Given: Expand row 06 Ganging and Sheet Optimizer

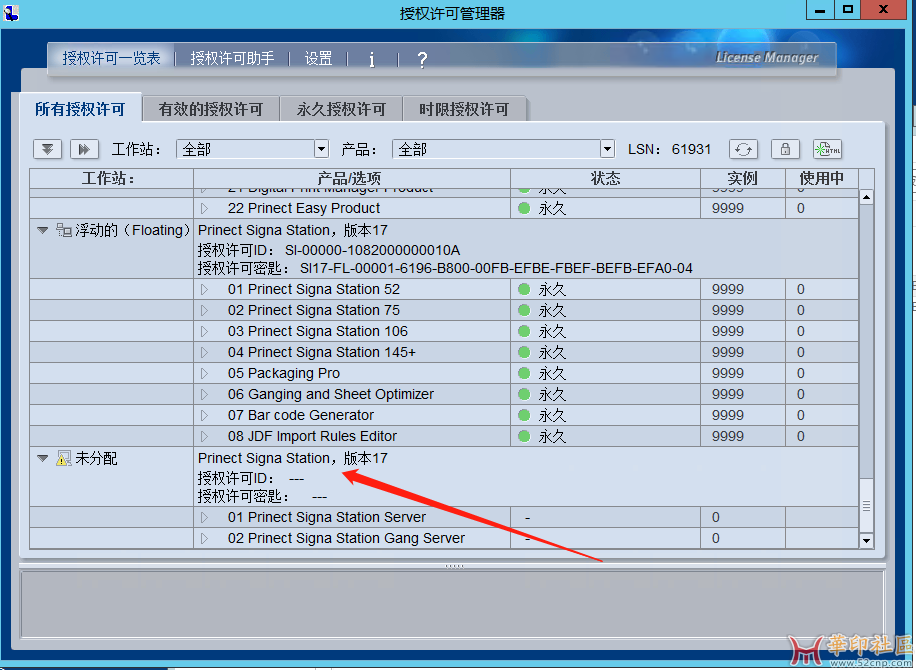Looking at the screenshot, I should (204, 394).
